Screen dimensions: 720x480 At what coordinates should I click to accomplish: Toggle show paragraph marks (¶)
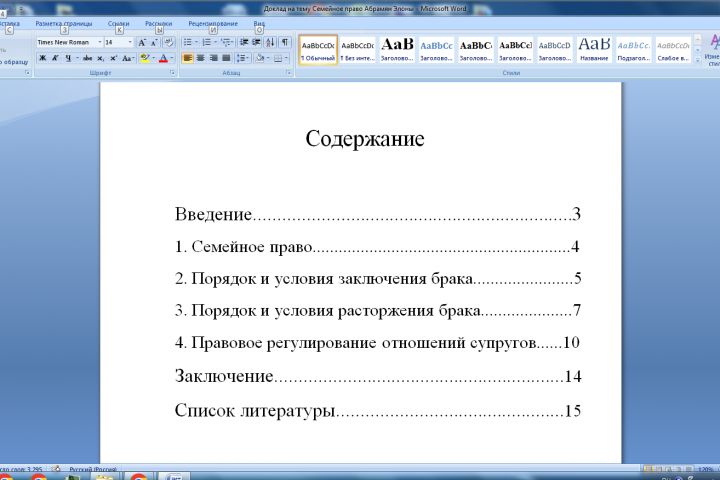tap(285, 42)
